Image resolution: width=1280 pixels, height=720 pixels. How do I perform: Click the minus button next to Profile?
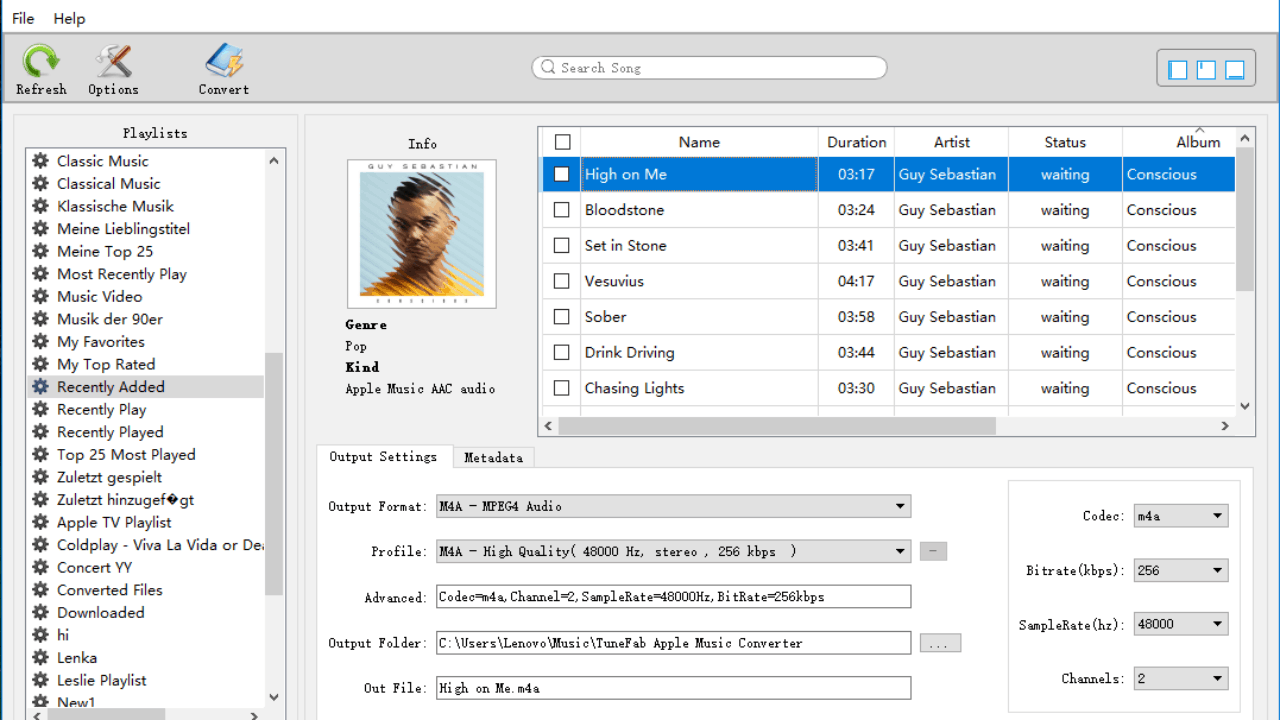pyautogui.click(x=932, y=551)
